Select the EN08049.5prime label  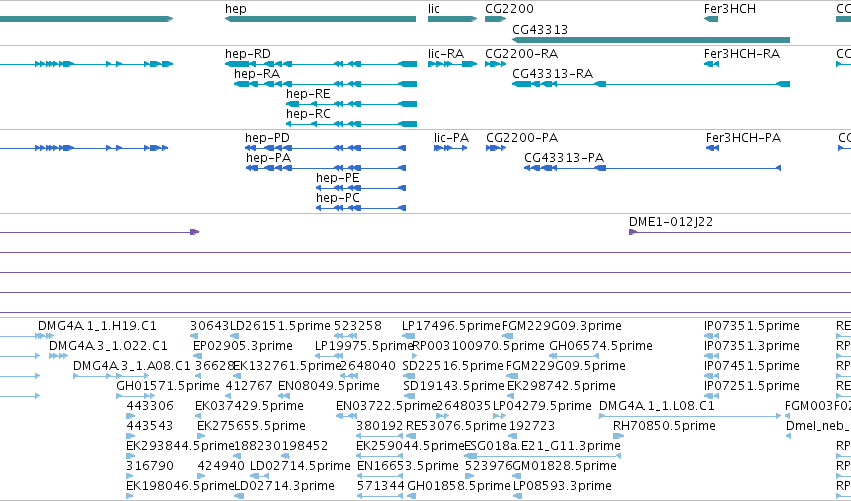(x=329, y=386)
